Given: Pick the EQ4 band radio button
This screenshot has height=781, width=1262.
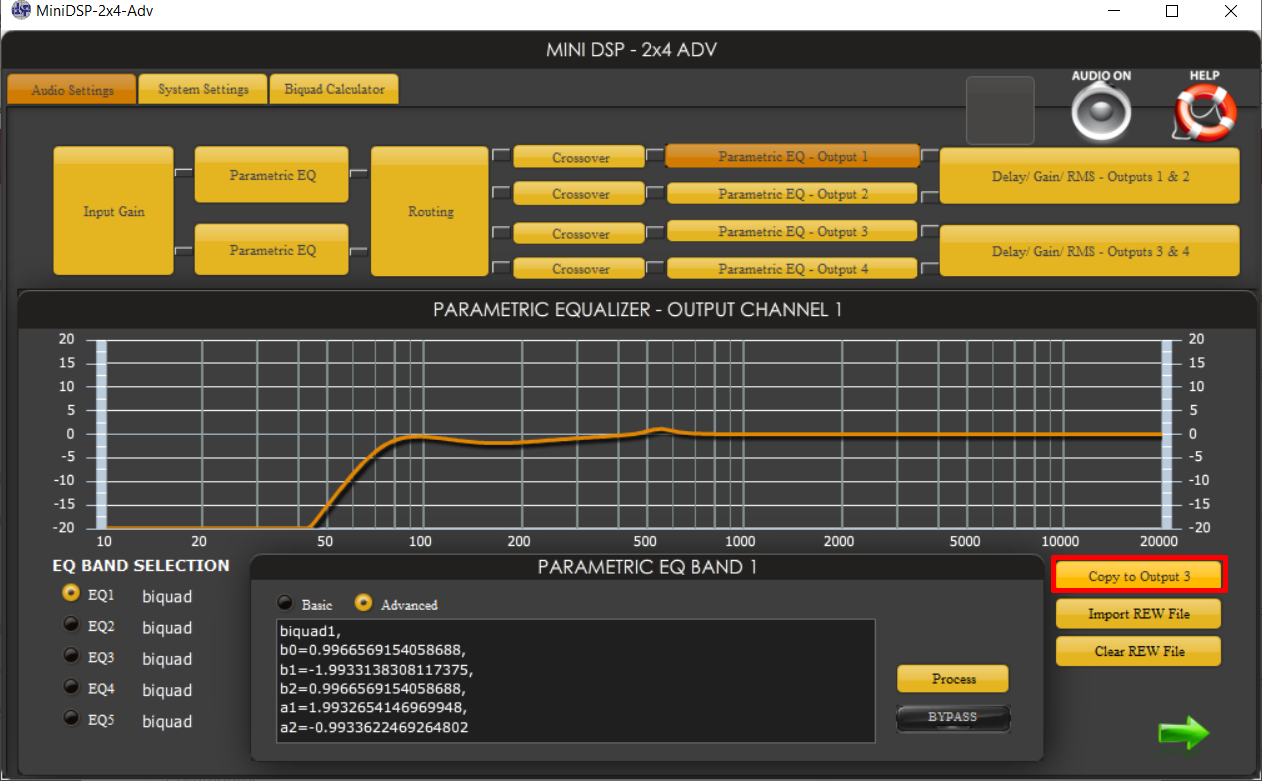Looking at the screenshot, I should 71,688.
